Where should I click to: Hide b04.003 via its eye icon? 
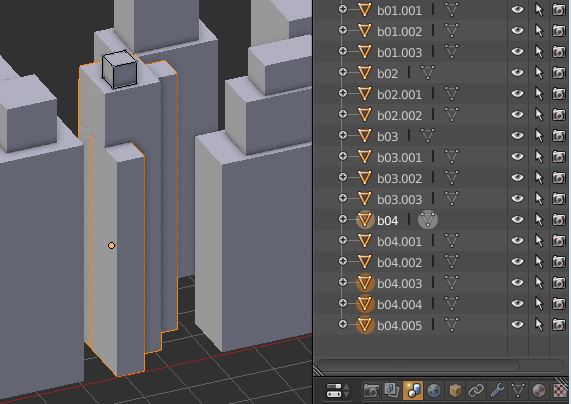click(517, 283)
